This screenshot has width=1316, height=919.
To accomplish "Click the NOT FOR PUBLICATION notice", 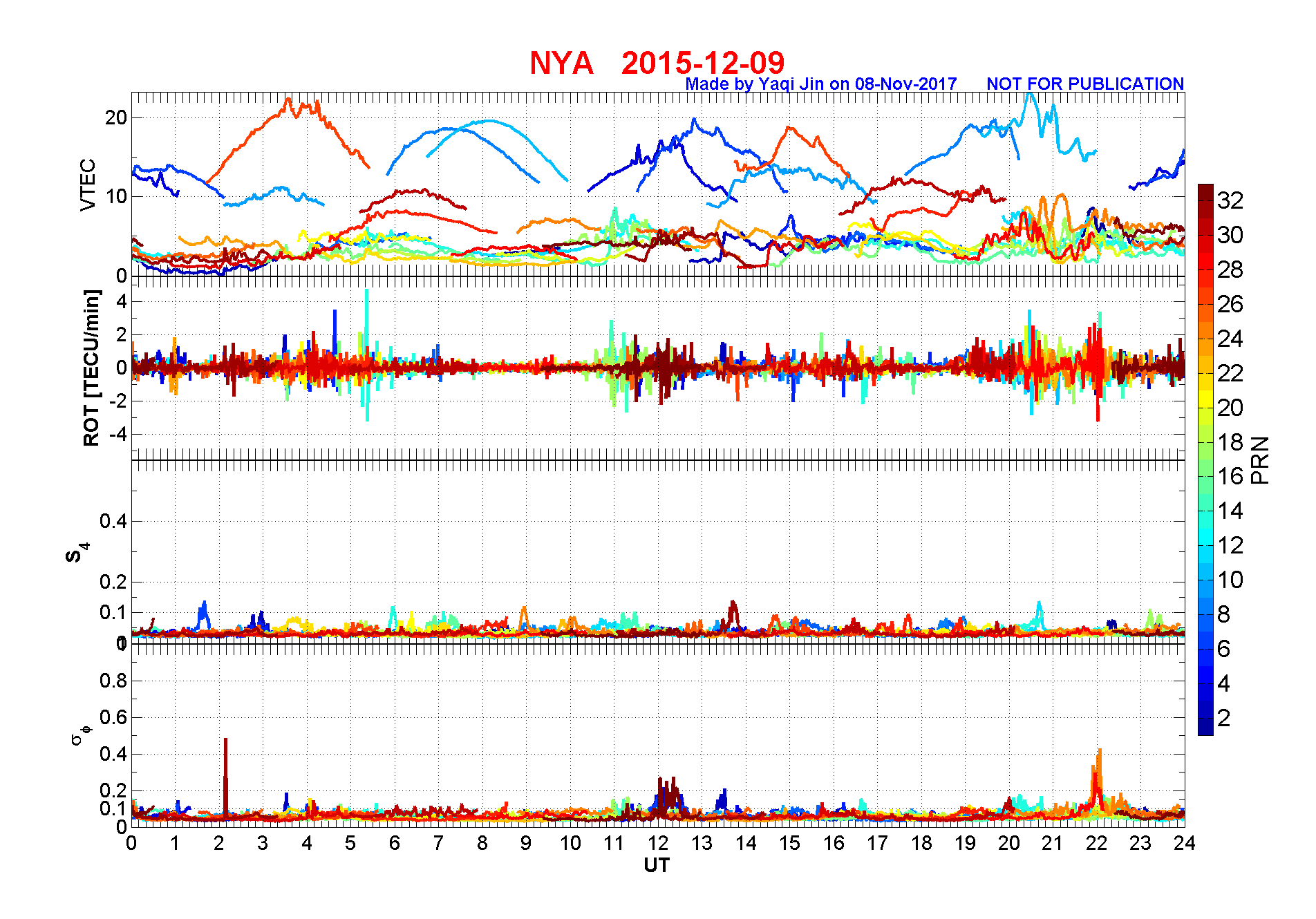I will click(1085, 84).
